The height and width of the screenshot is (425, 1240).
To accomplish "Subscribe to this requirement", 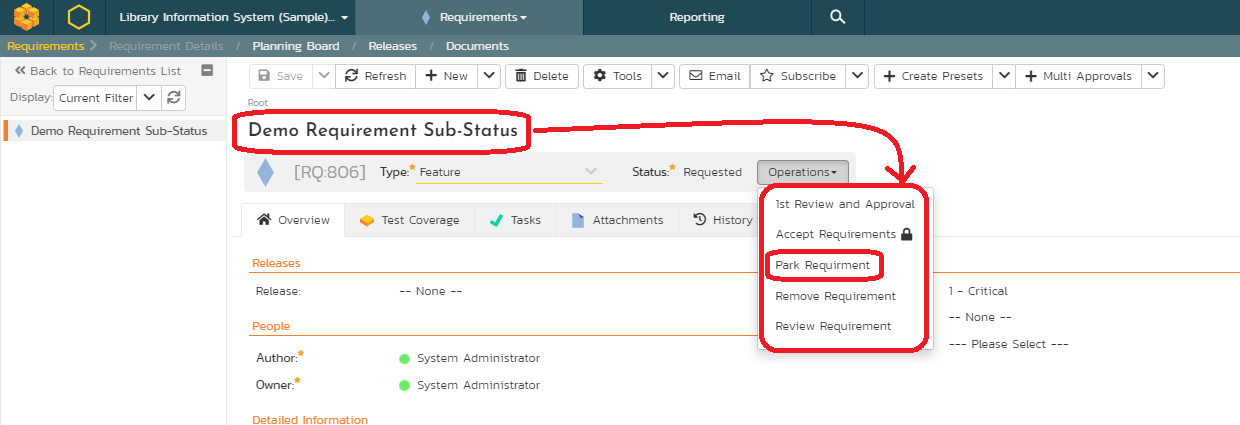I will point(797,76).
